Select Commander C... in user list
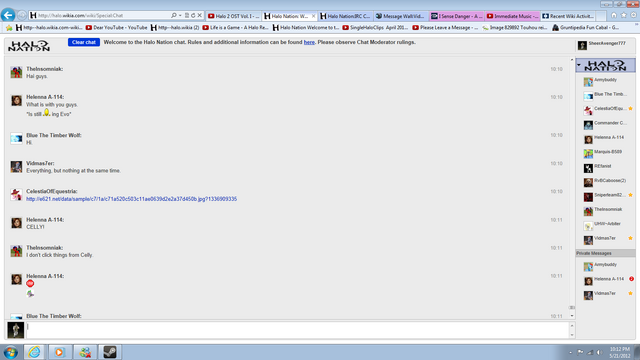Screen dimensions: 640x360 [x=606, y=124]
